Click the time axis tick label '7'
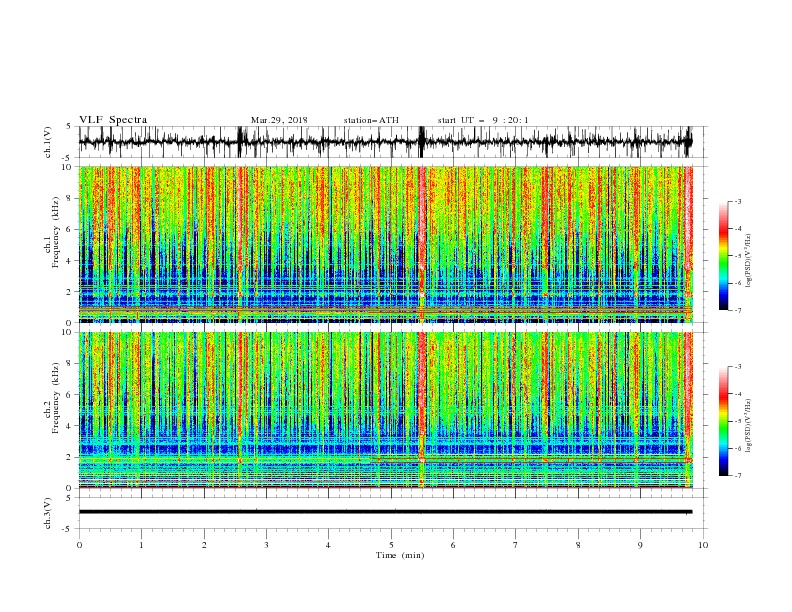Viewport: 792px width, 612px height. (516, 545)
